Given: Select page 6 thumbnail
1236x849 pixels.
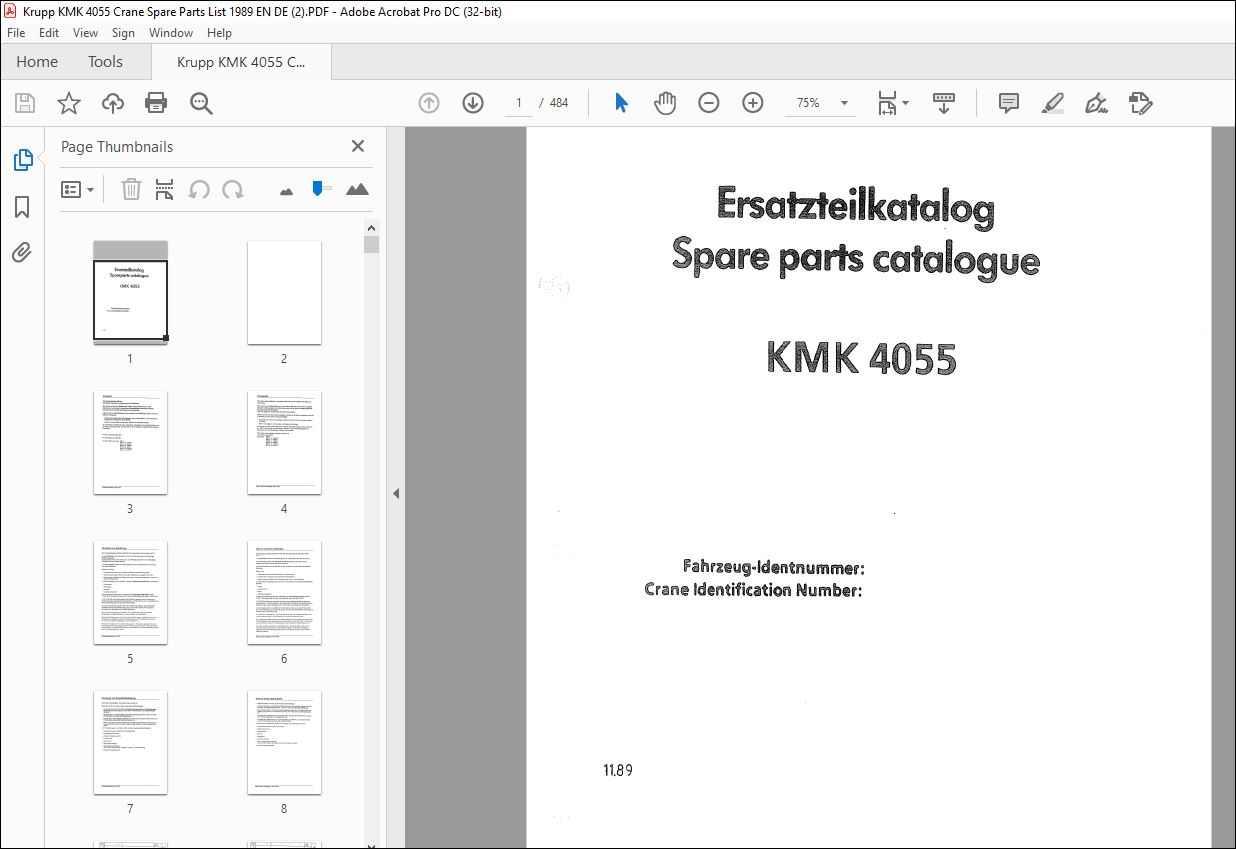Looking at the screenshot, I should click(x=284, y=592).
